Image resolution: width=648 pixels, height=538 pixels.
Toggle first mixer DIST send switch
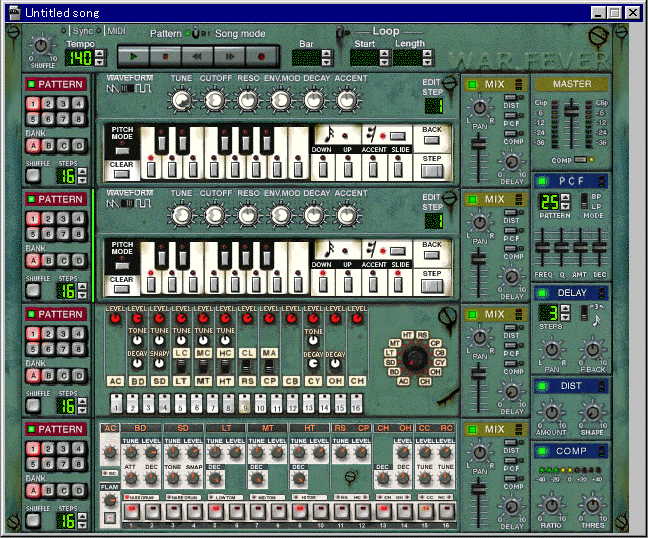click(x=511, y=97)
